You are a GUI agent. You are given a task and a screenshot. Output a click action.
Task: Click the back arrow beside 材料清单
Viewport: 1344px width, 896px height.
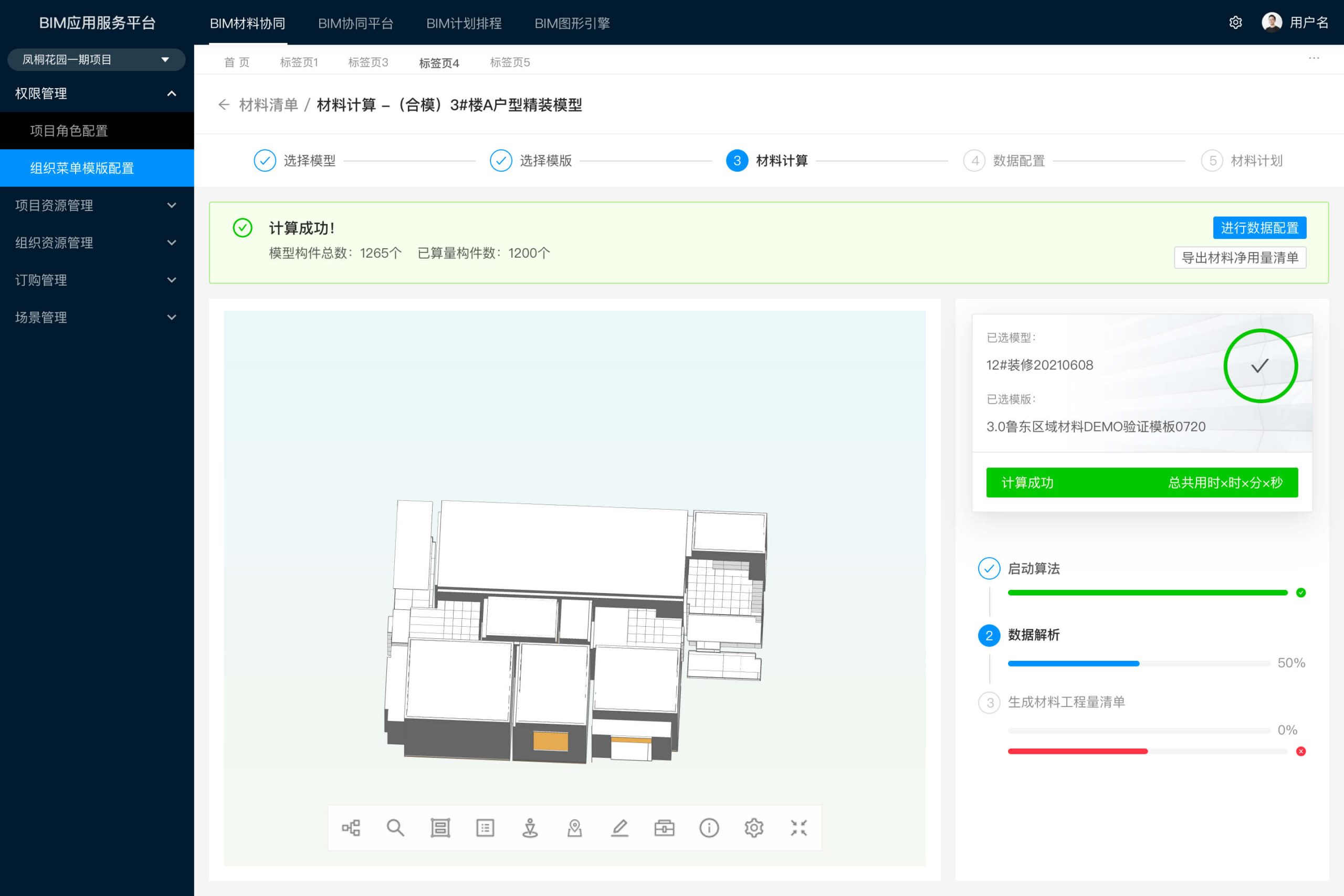pyautogui.click(x=224, y=104)
